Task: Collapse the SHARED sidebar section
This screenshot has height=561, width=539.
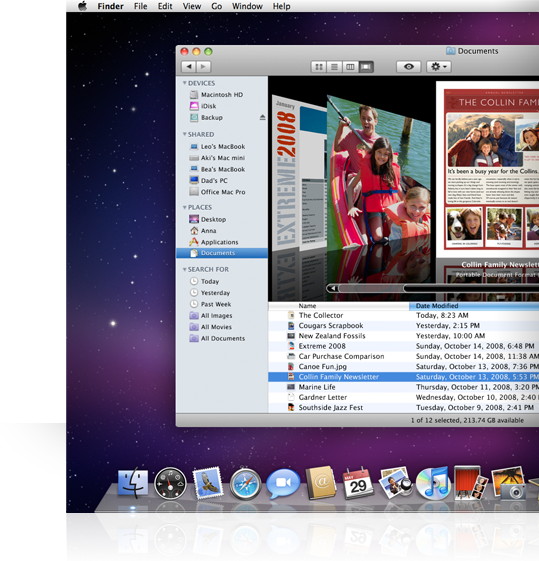Action: [185, 134]
